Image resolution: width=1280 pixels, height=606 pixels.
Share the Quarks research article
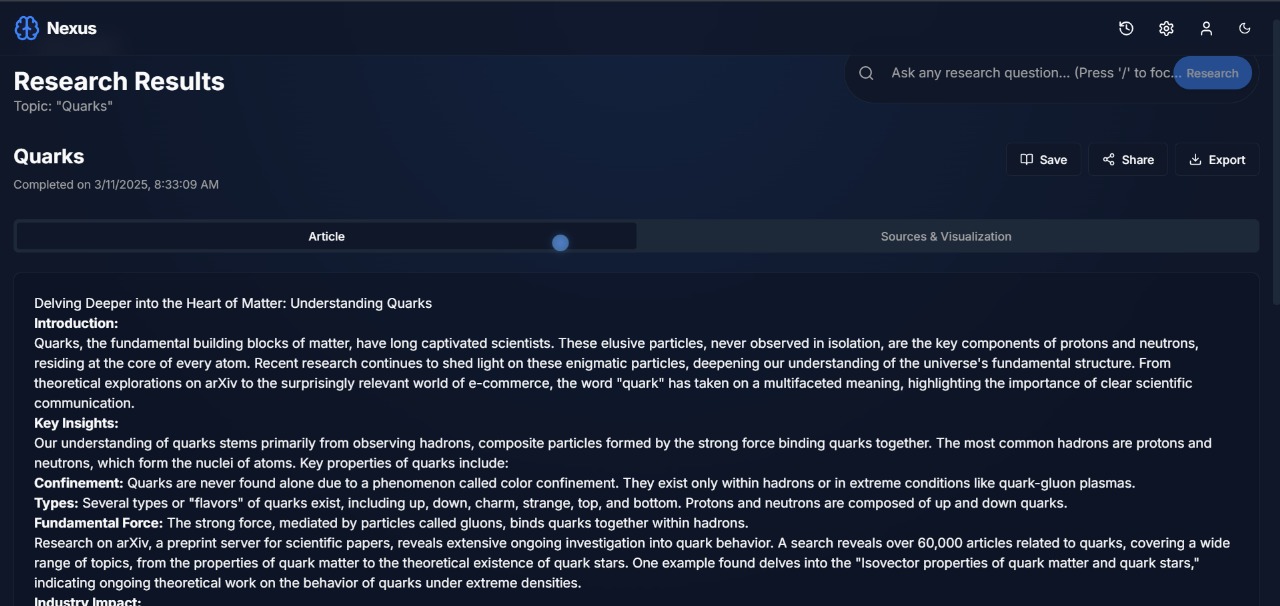point(1127,160)
